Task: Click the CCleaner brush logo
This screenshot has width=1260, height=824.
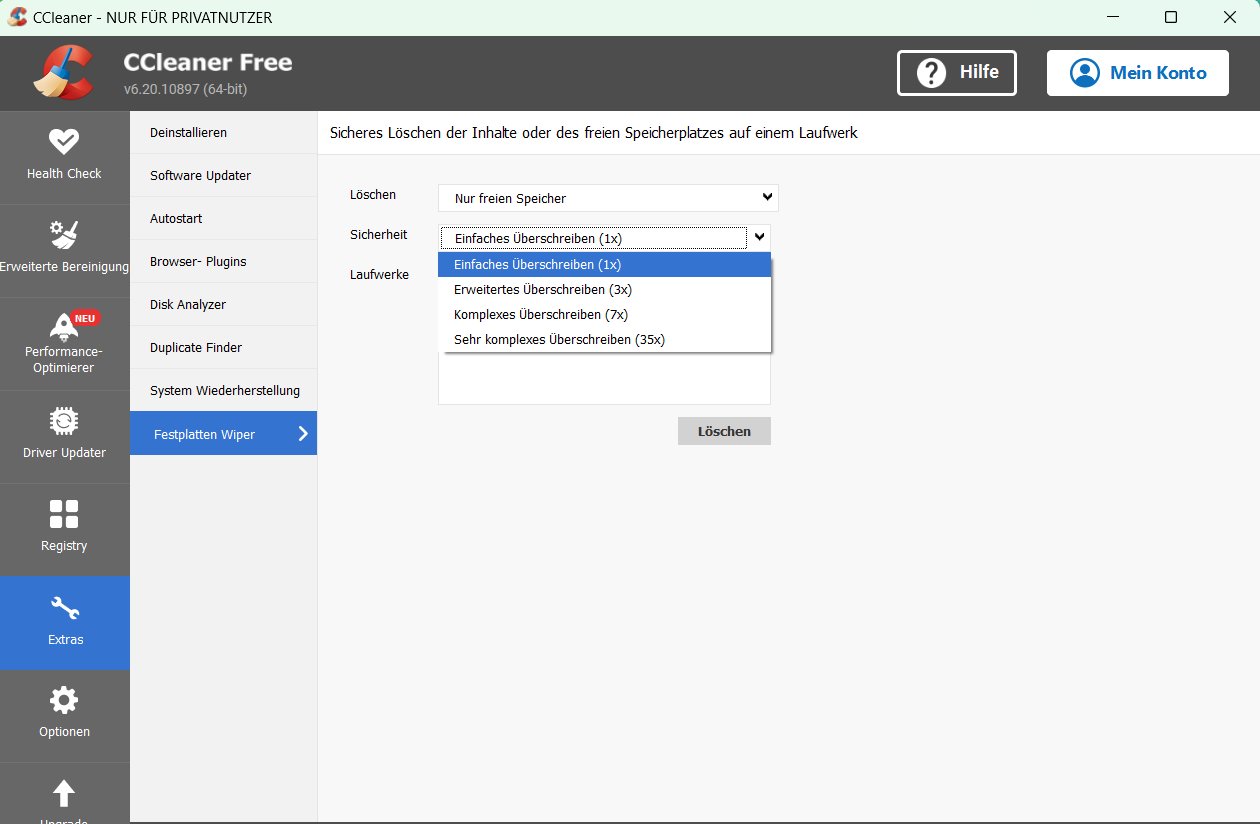Action: (x=63, y=72)
